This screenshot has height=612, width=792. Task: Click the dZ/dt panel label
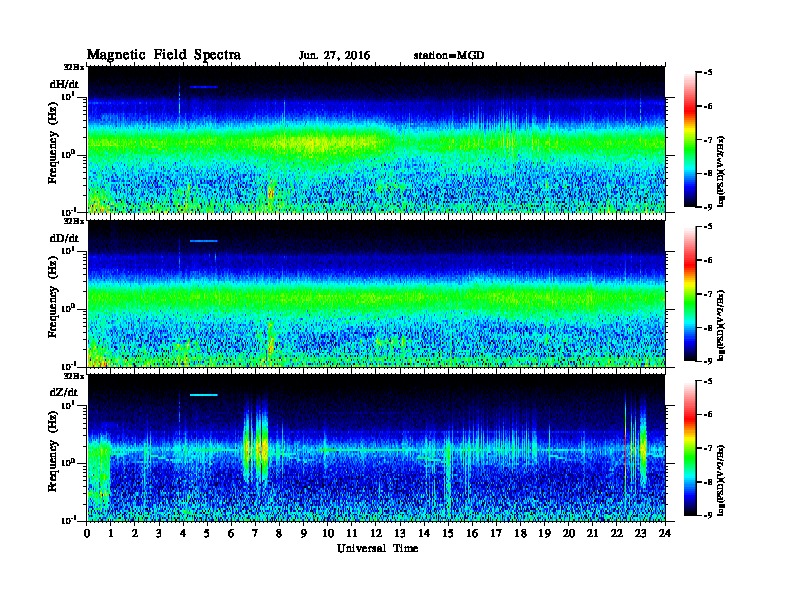coord(64,392)
